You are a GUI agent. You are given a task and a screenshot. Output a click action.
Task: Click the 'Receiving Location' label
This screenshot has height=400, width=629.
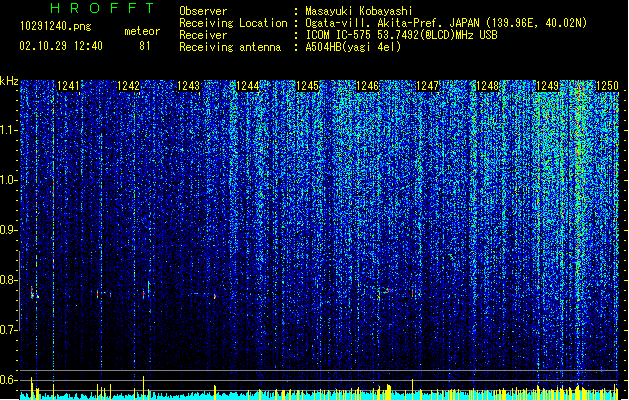233,23
